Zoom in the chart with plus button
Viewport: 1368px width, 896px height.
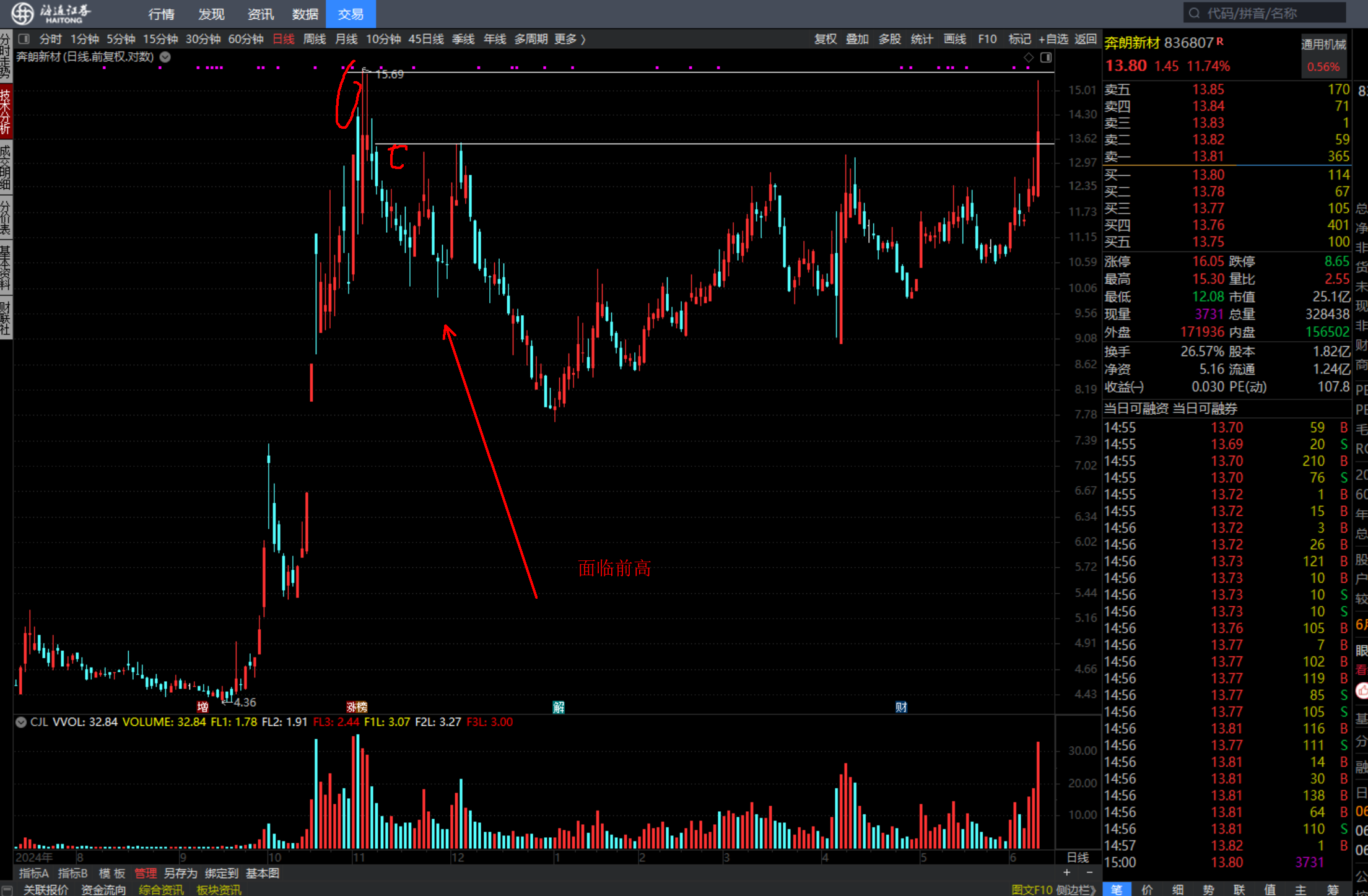pos(1066,872)
